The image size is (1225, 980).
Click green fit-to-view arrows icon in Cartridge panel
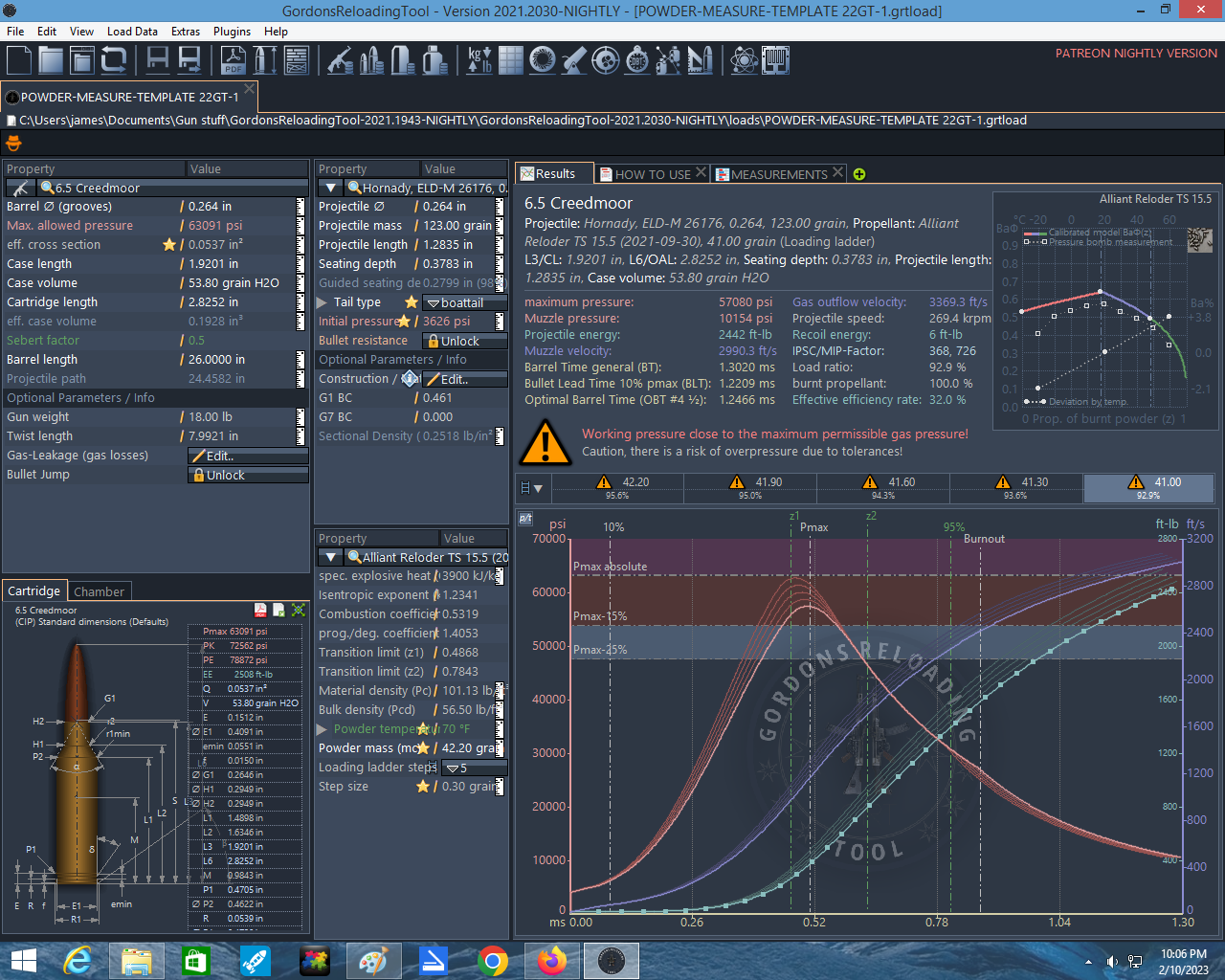pyautogui.click(x=299, y=610)
